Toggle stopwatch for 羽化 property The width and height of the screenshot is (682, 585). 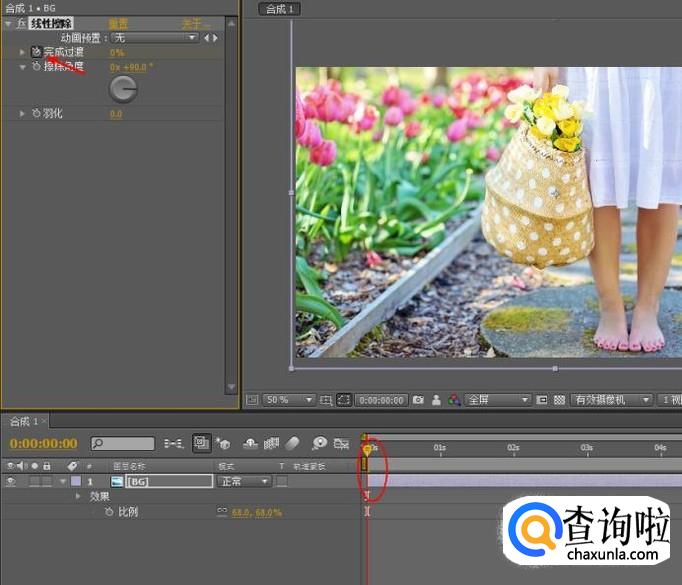tap(37, 114)
